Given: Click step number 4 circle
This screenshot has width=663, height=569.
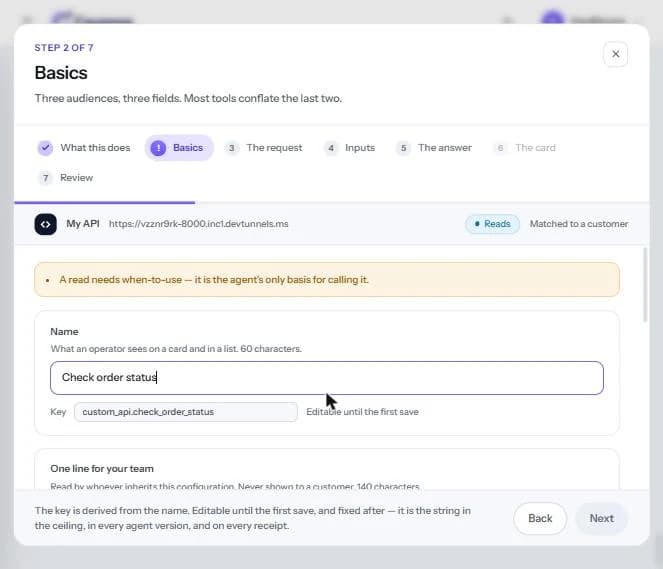Looking at the screenshot, I should tap(331, 148).
